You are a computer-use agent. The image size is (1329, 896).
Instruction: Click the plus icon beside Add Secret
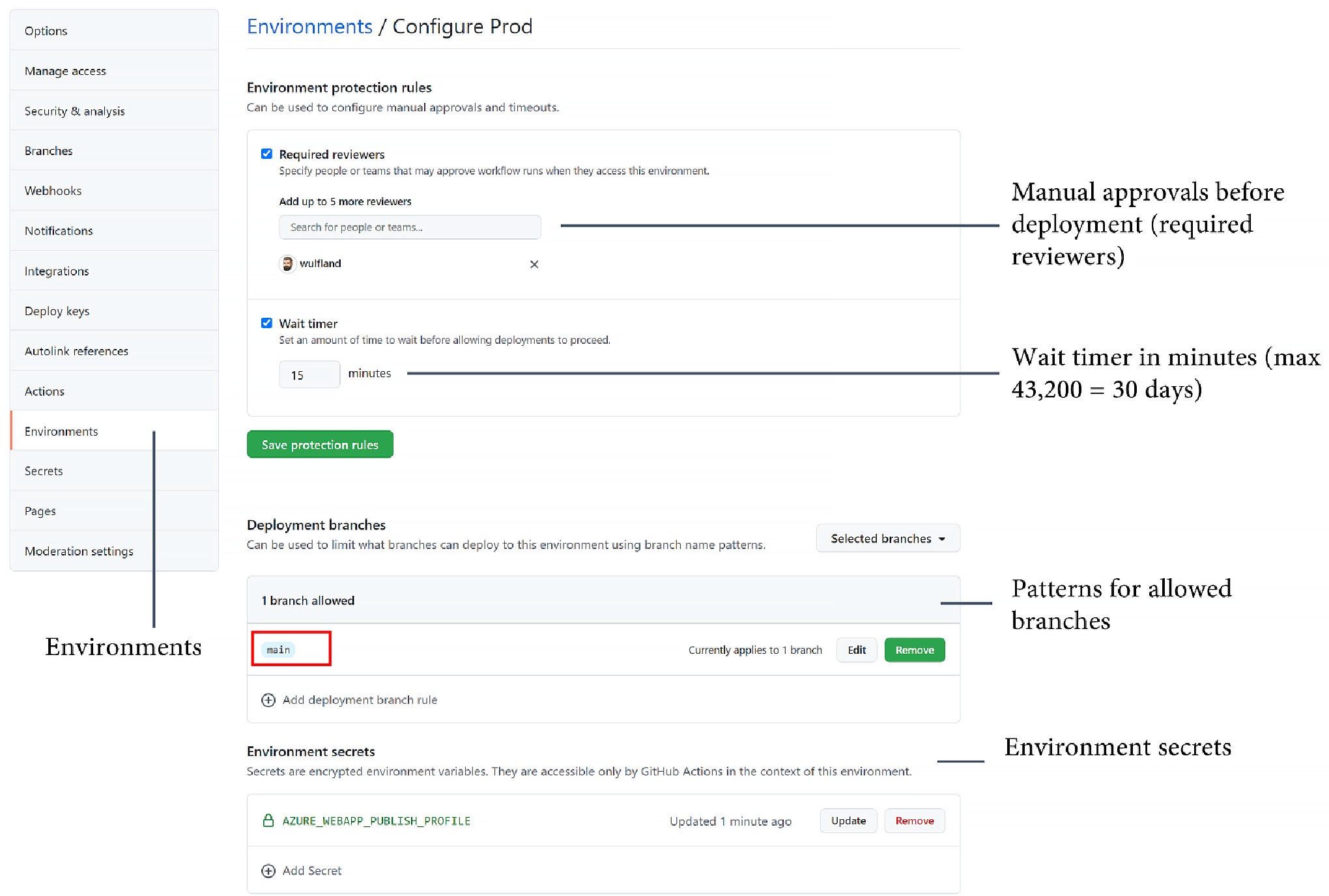268,871
